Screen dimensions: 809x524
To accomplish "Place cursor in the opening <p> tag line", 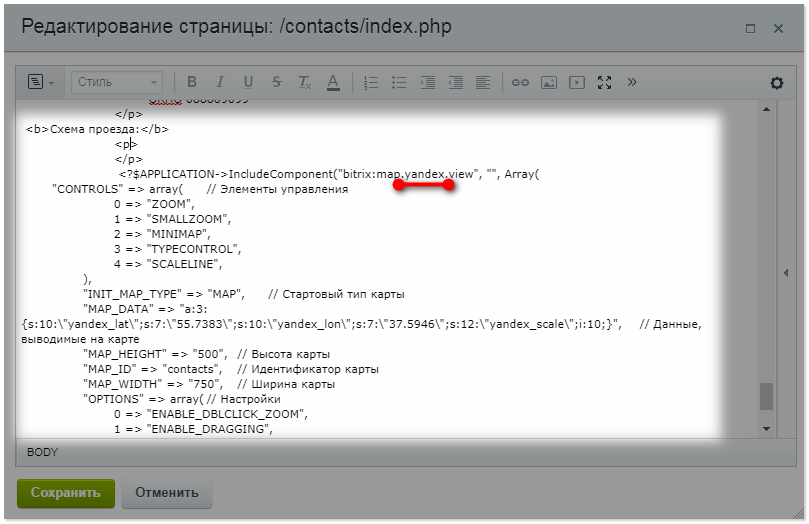I will click(126, 144).
